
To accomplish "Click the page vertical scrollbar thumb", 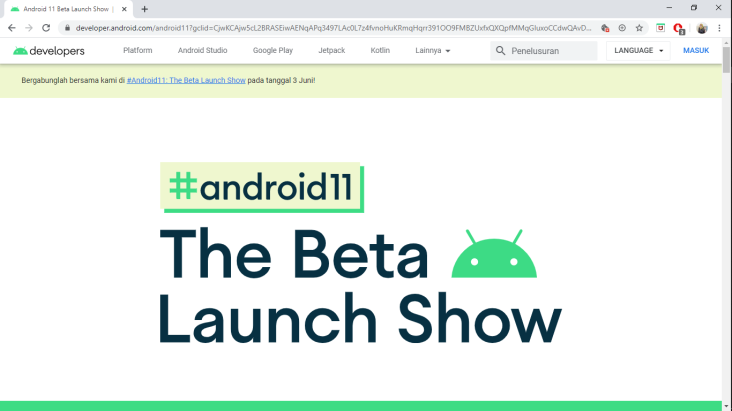I will [x=726, y=59].
